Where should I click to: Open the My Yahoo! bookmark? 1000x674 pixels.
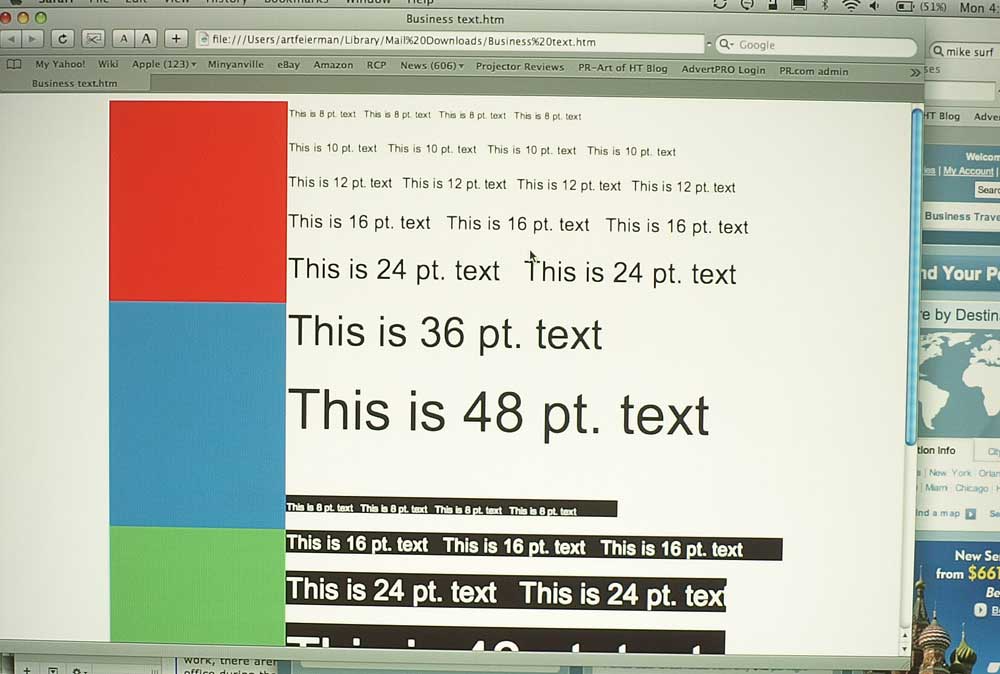tap(60, 64)
